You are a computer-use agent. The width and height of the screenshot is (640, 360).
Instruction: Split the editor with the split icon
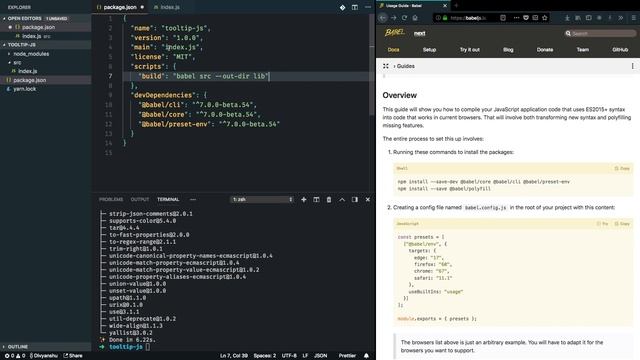tap(355, 7)
